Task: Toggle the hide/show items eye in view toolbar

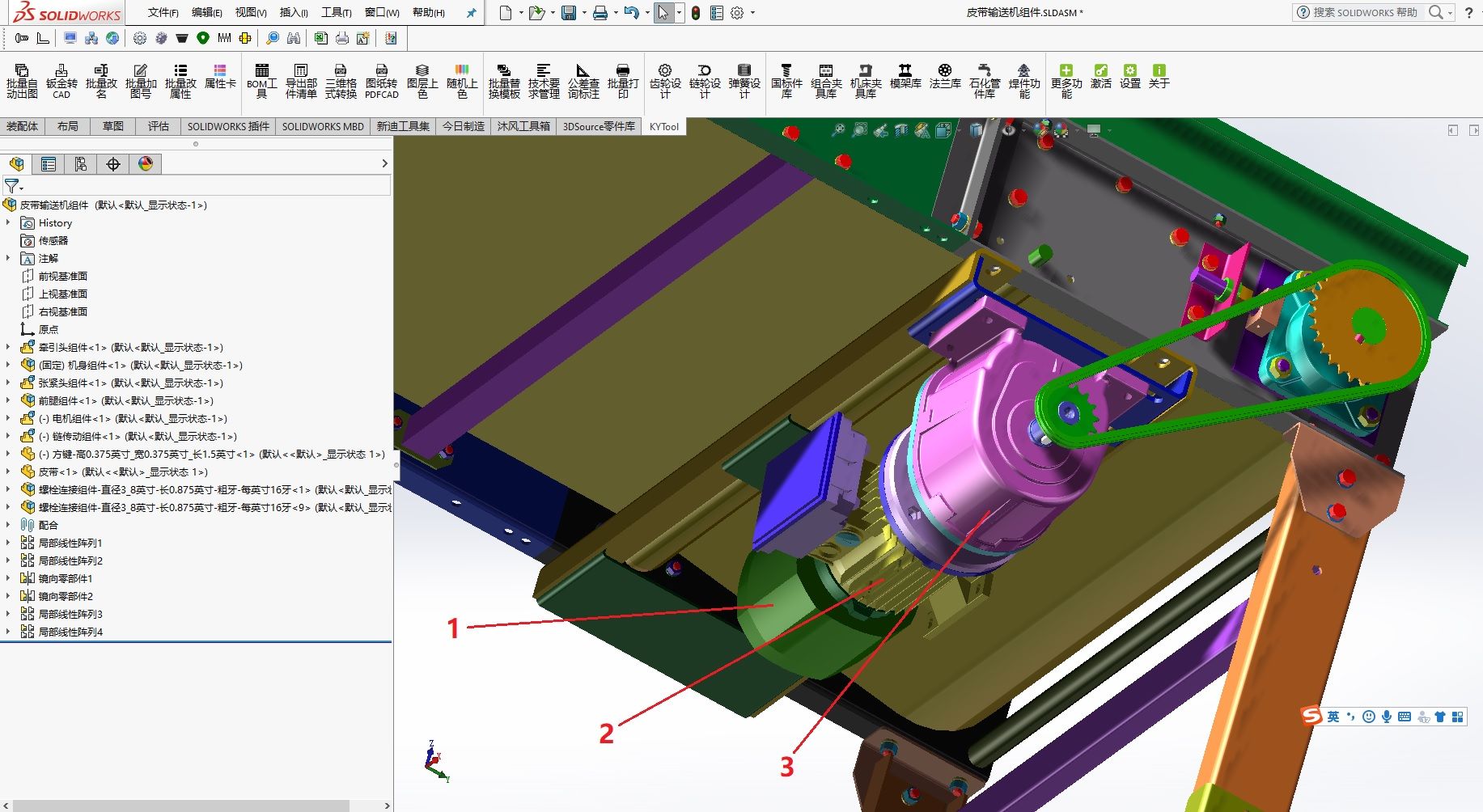Action: click(1009, 129)
